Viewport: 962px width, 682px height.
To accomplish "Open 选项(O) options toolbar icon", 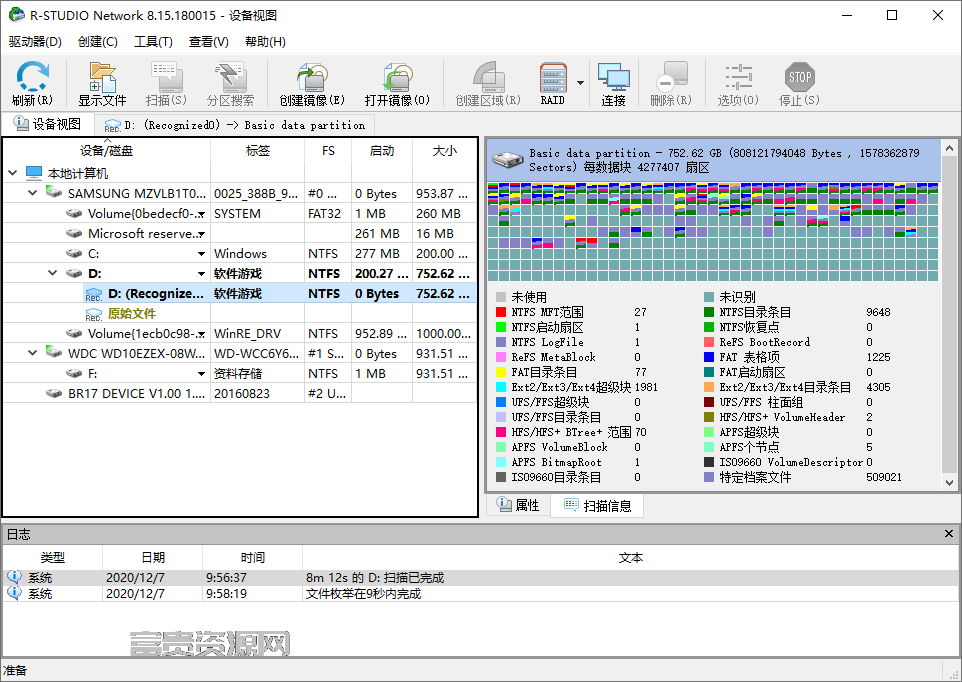I will [x=738, y=77].
